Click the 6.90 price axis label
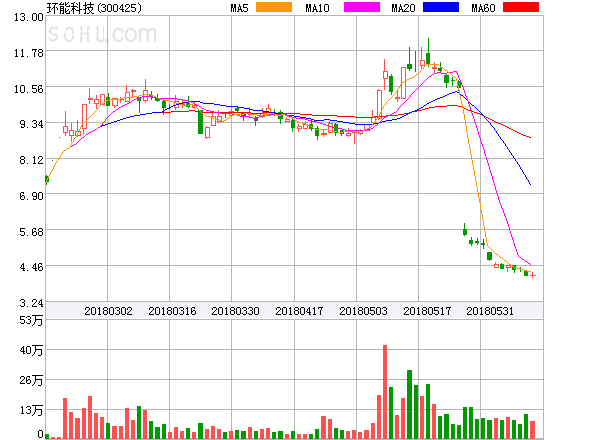600x440 pixels. coord(31,196)
